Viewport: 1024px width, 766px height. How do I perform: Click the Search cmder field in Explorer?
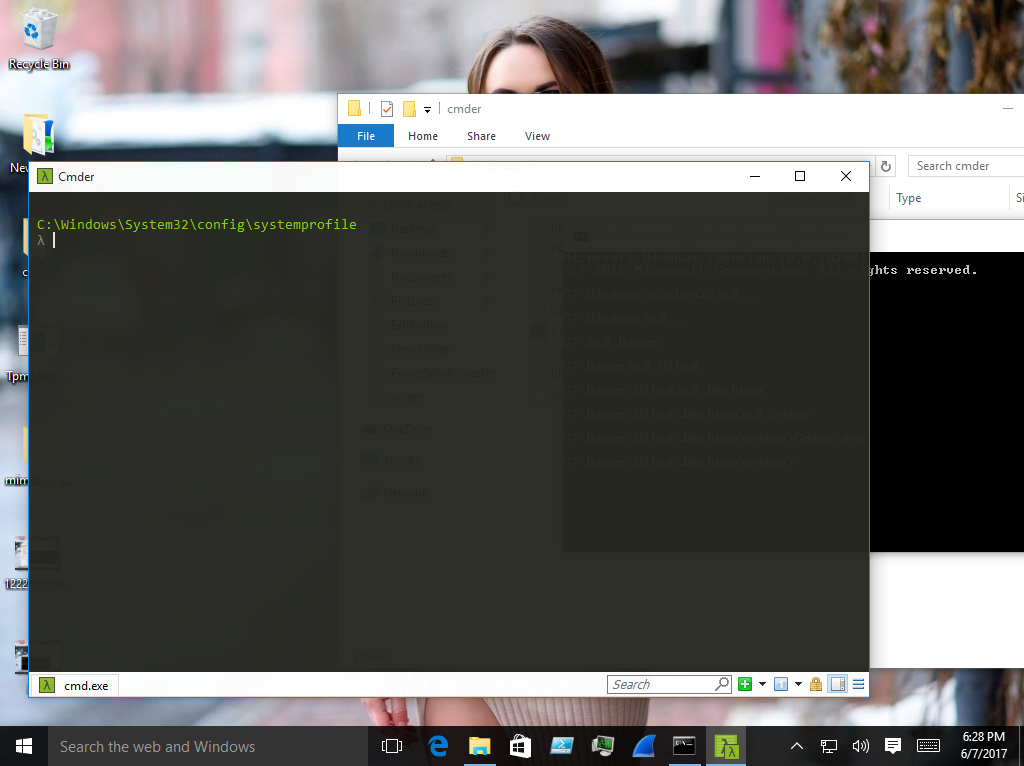tap(967, 166)
